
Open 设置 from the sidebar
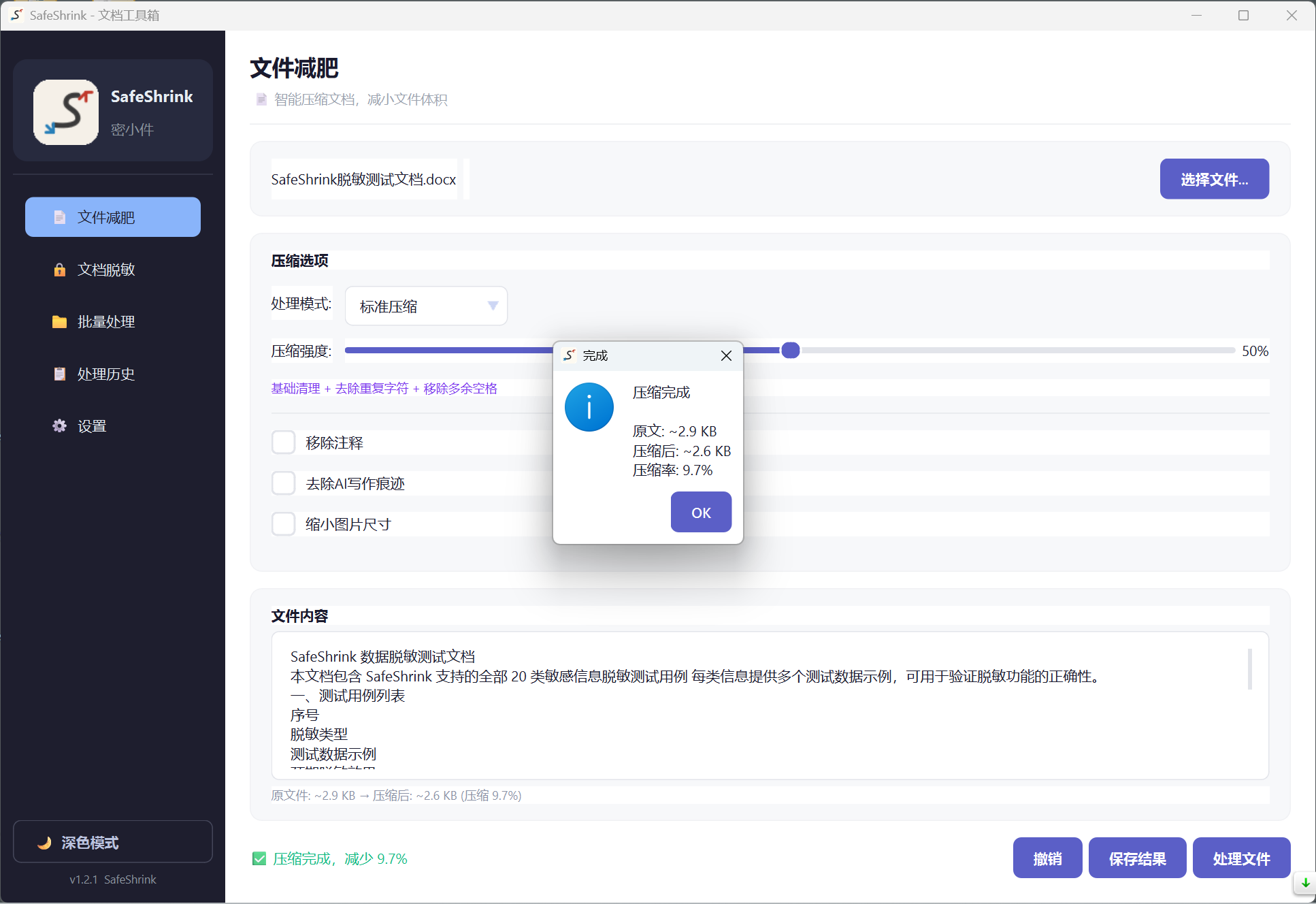(113, 426)
